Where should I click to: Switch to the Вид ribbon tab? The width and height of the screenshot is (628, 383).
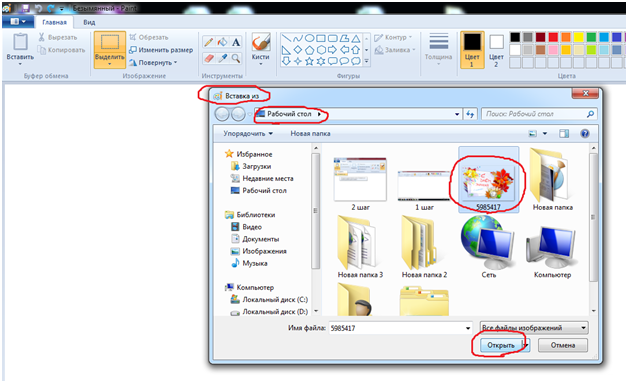89,22
